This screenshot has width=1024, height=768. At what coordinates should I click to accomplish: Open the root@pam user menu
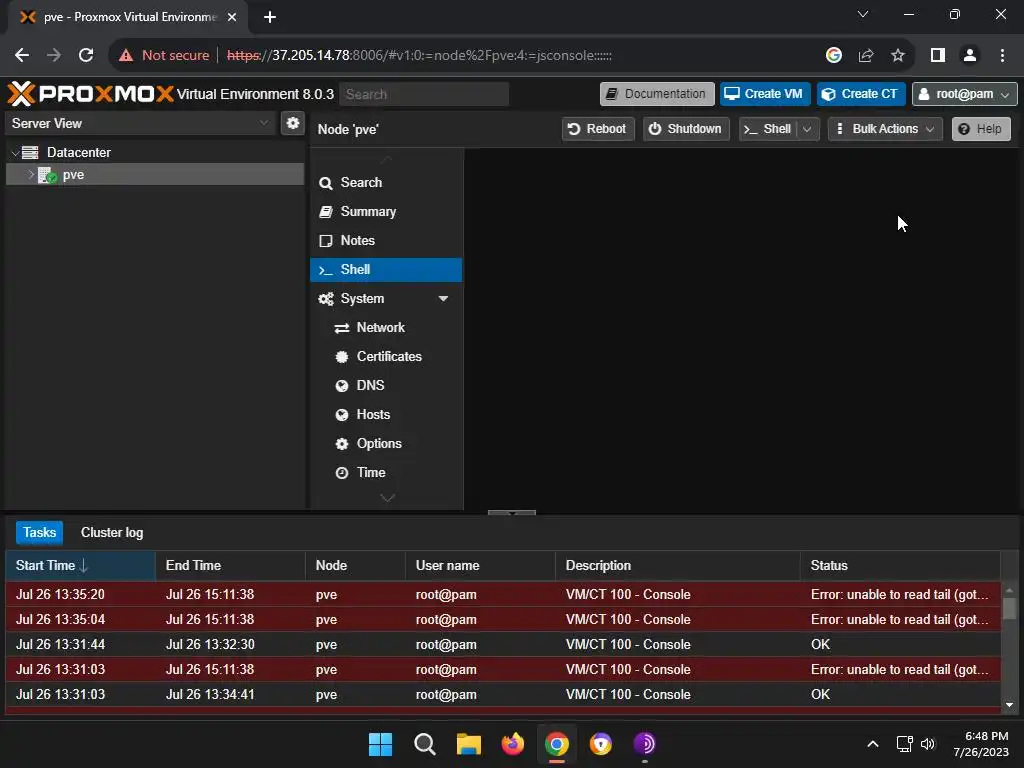(x=964, y=94)
